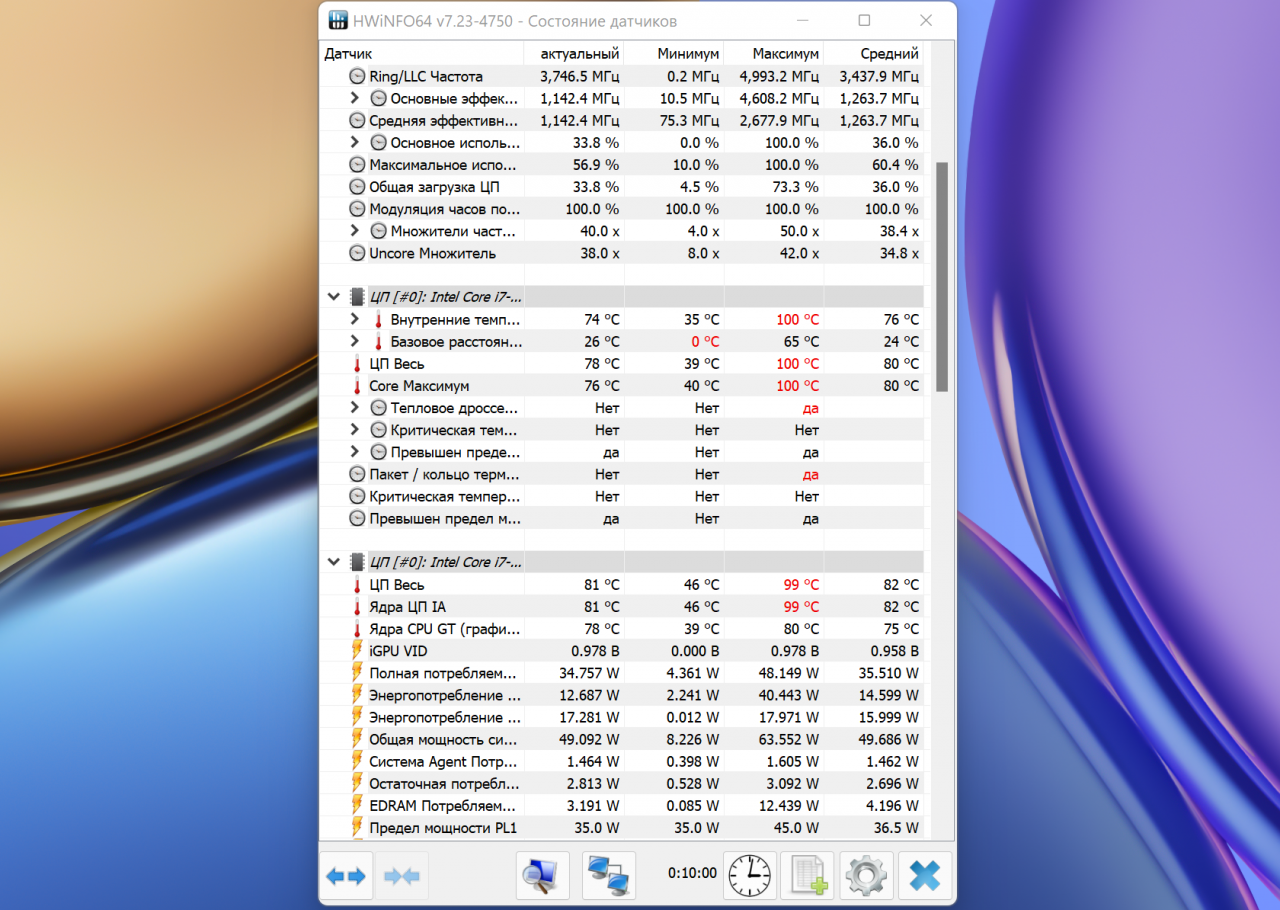
Task: Expand the Базовое расстоян... row
Action: pyautogui.click(x=355, y=342)
